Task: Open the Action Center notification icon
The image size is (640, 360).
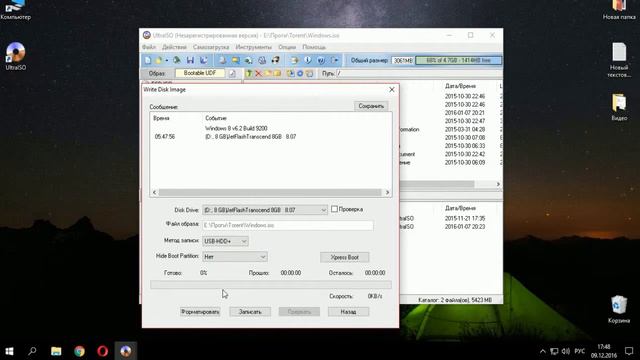Action: pos(629,351)
